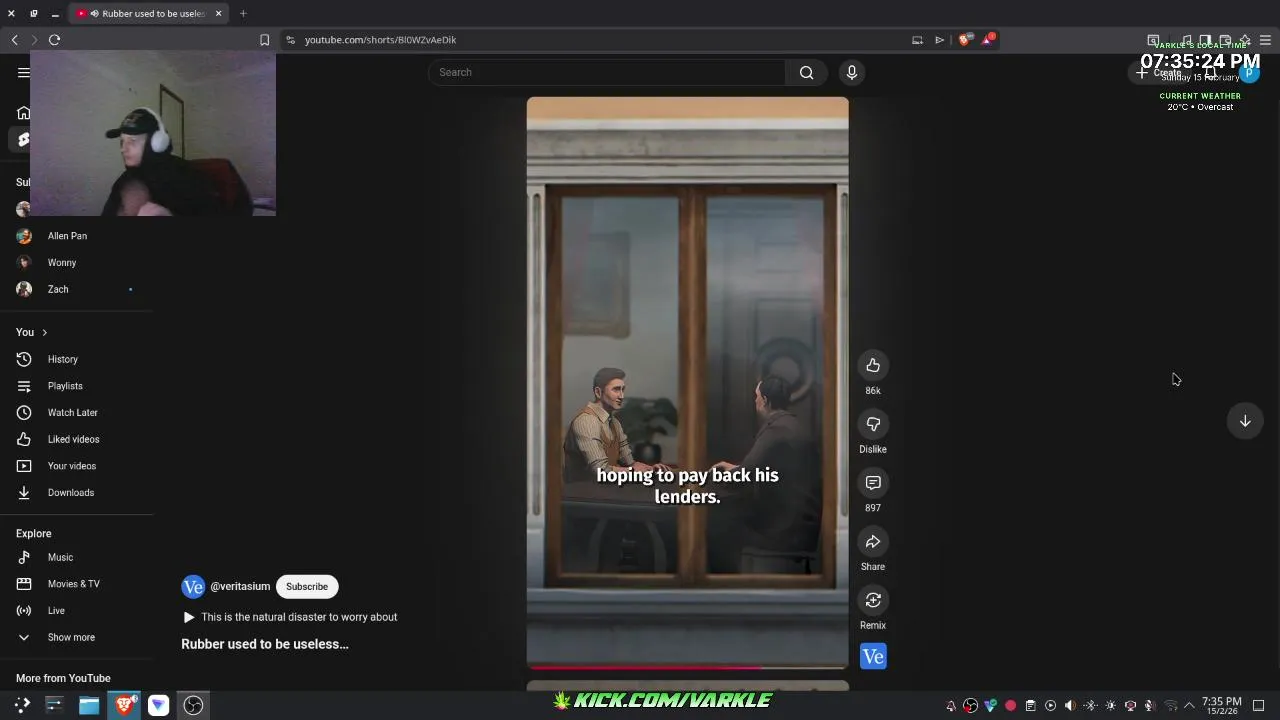Screen dimensions: 1280x720
Task: Open the @veritasium channel handle
Action: [240, 587]
